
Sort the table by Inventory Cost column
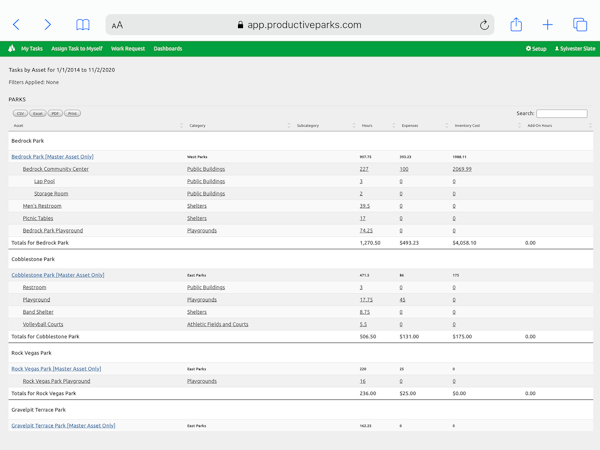point(468,126)
